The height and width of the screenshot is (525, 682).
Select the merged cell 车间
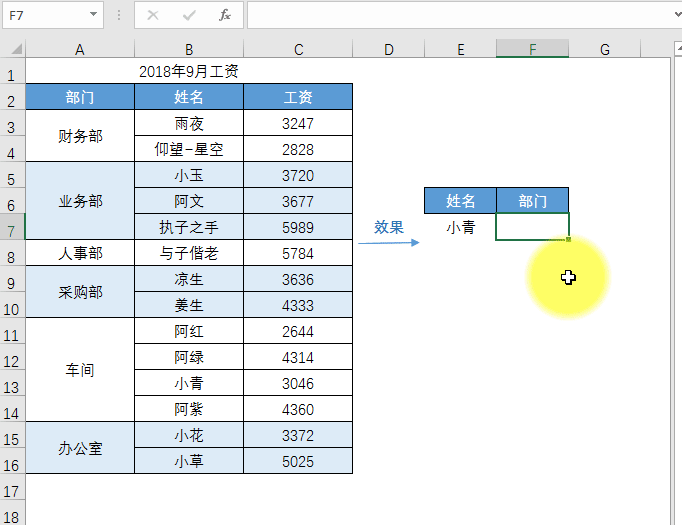(x=80, y=370)
